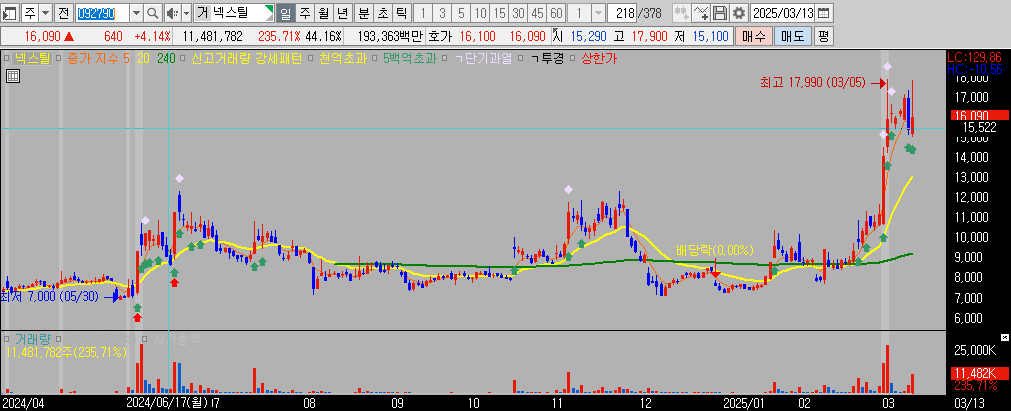Save chart with the floppy disk icon
This screenshot has width=1011, height=411.
click(721, 12)
